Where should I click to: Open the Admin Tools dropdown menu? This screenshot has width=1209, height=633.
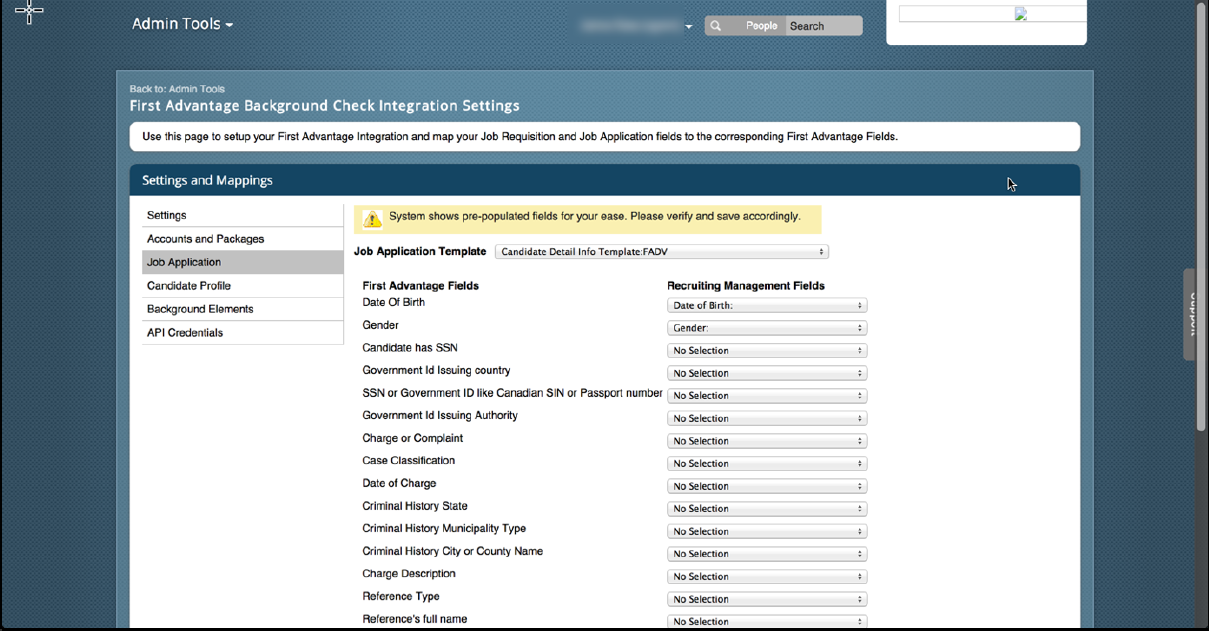[182, 24]
